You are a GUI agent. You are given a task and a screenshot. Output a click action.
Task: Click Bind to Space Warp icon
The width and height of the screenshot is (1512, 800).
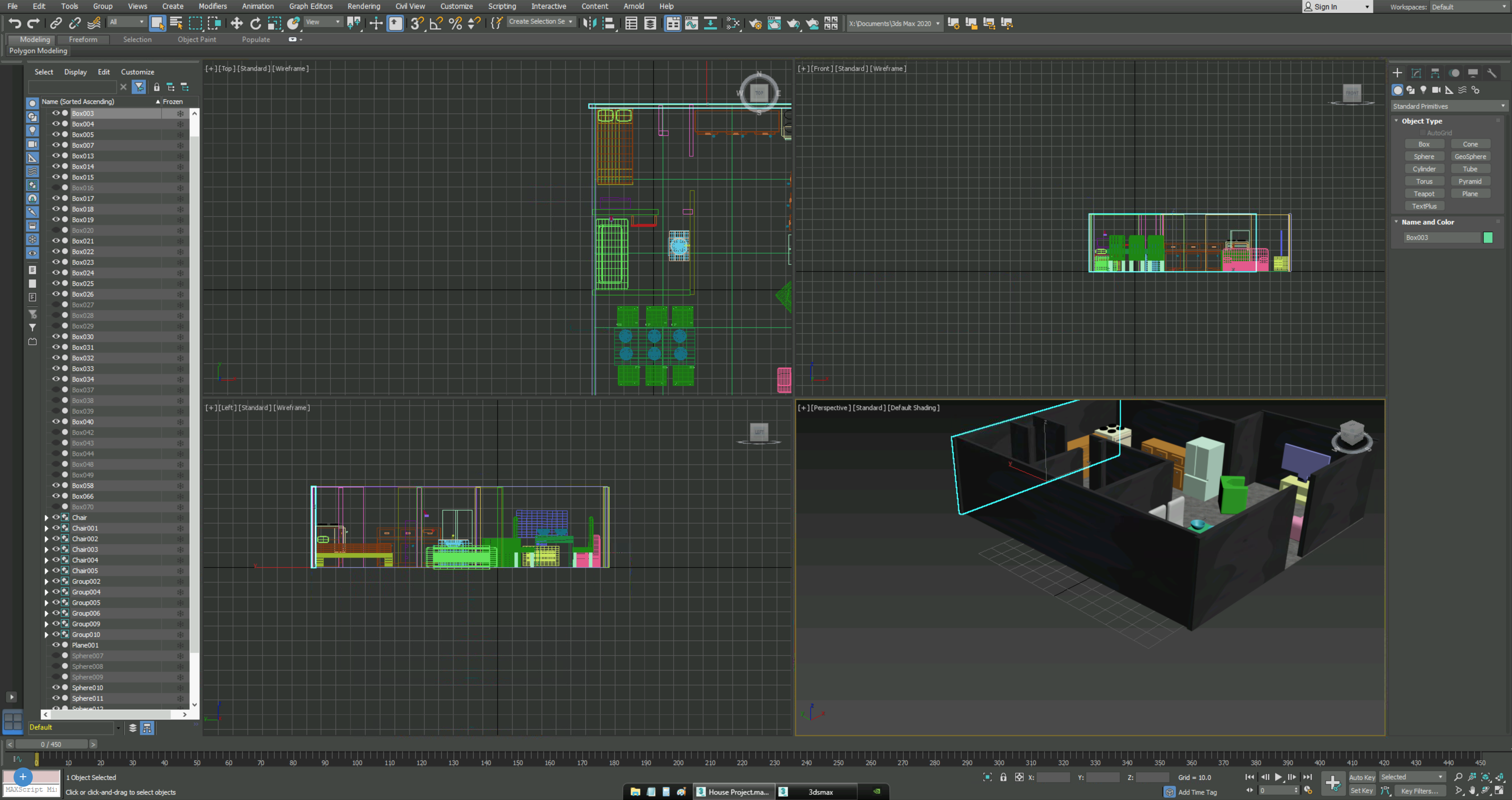(x=94, y=23)
